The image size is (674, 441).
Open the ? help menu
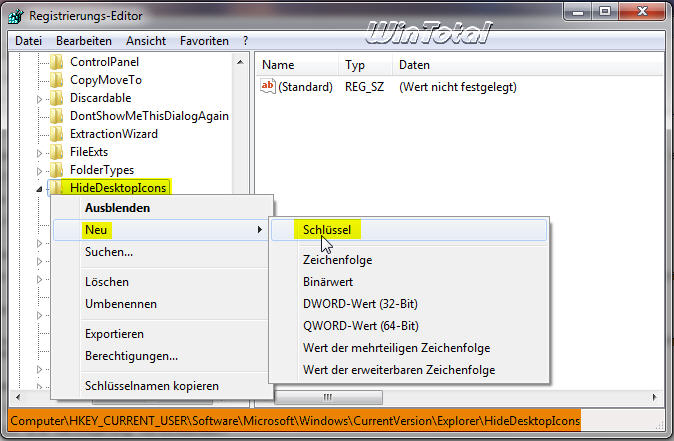pyautogui.click(x=245, y=41)
